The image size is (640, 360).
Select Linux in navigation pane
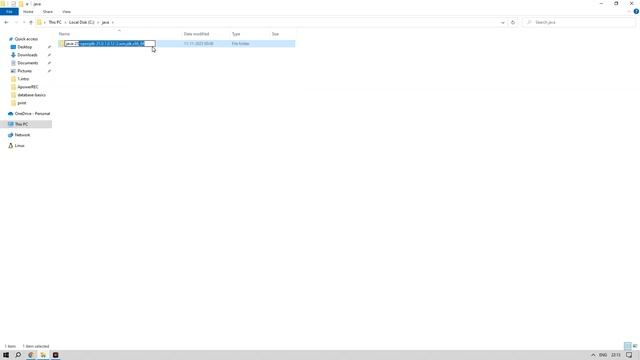19,146
